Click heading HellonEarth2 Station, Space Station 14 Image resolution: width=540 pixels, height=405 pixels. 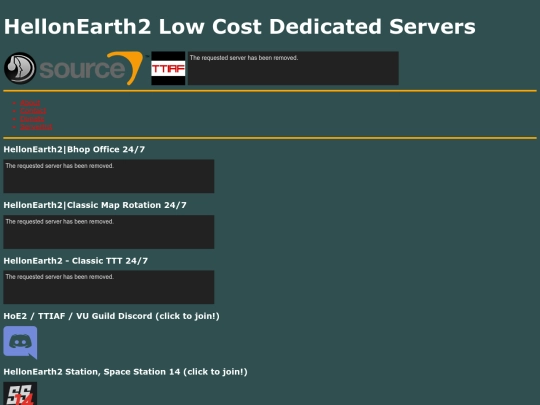pos(125,372)
